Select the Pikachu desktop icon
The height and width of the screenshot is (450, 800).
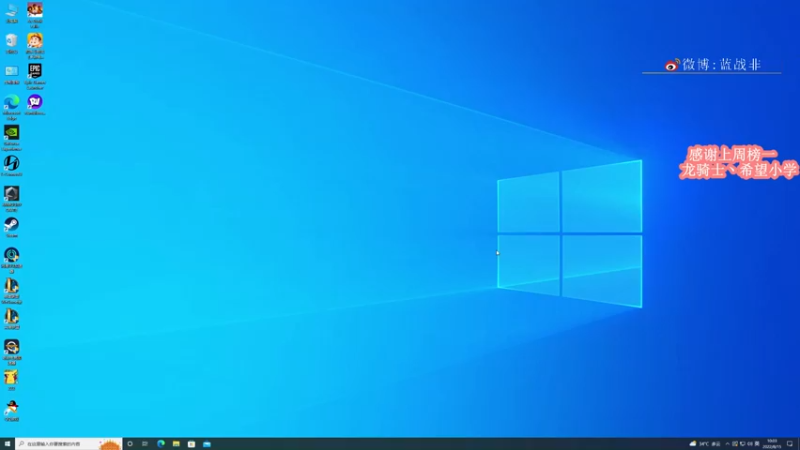(x=11, y=380)
